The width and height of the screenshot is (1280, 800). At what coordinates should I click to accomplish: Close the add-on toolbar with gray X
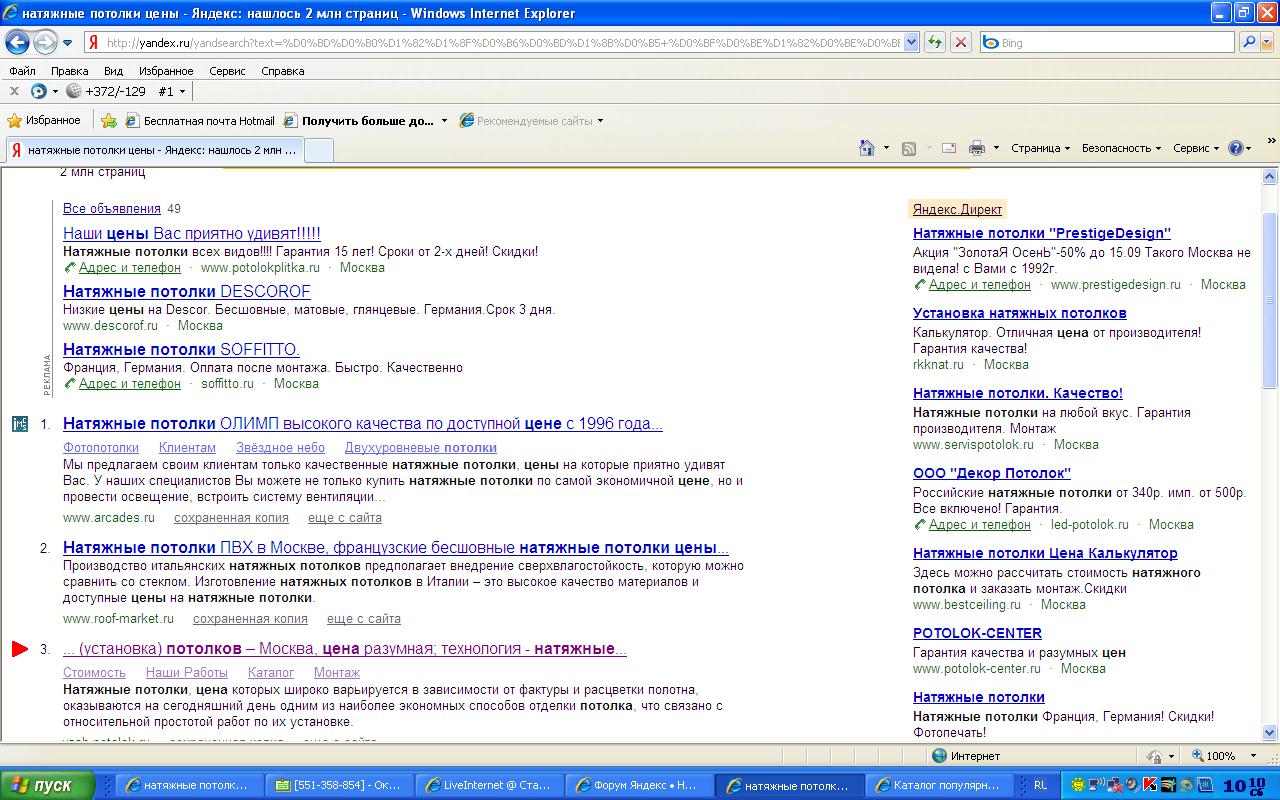click(14, 91)
